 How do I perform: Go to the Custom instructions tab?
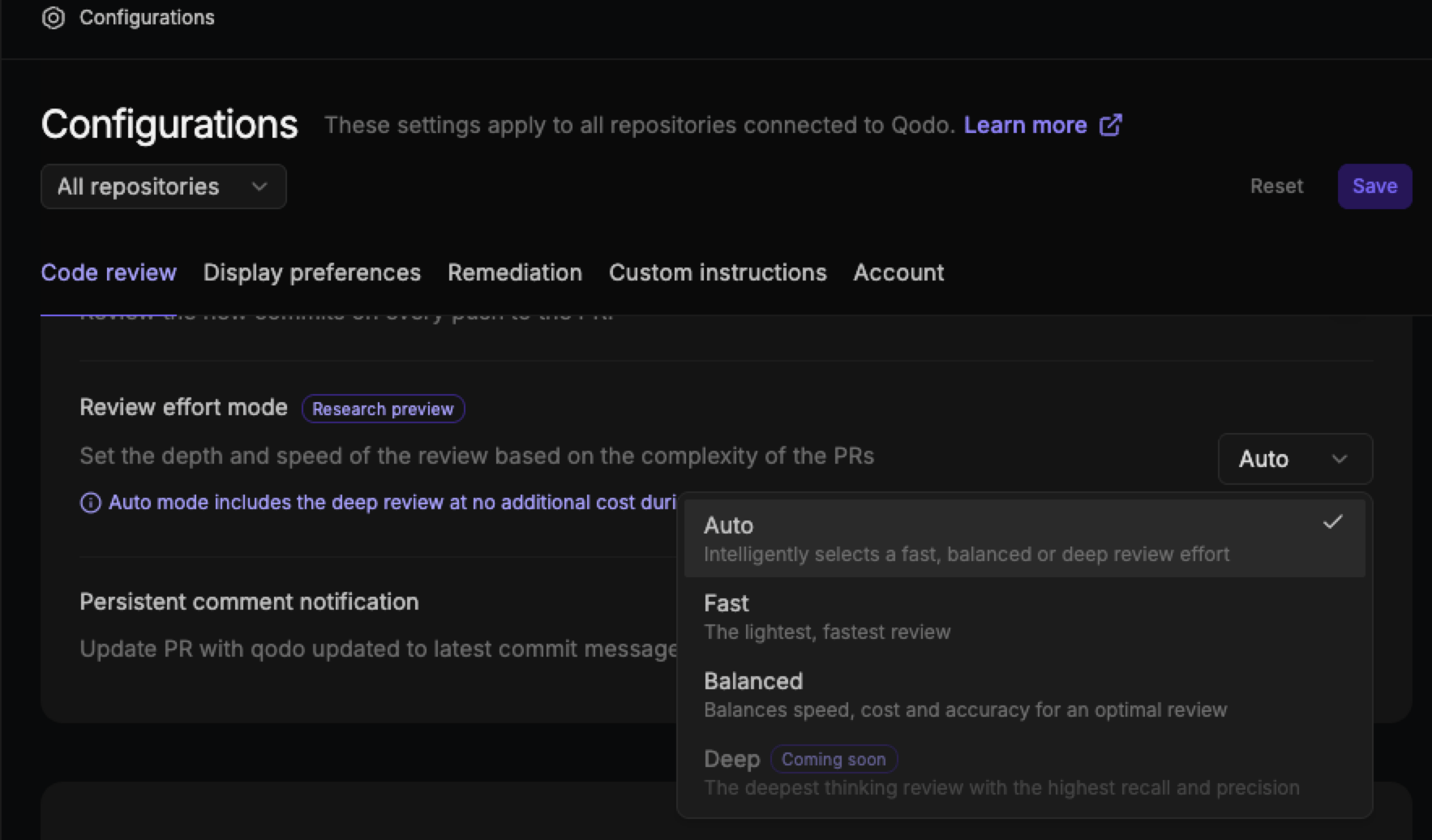pos(718,272)
